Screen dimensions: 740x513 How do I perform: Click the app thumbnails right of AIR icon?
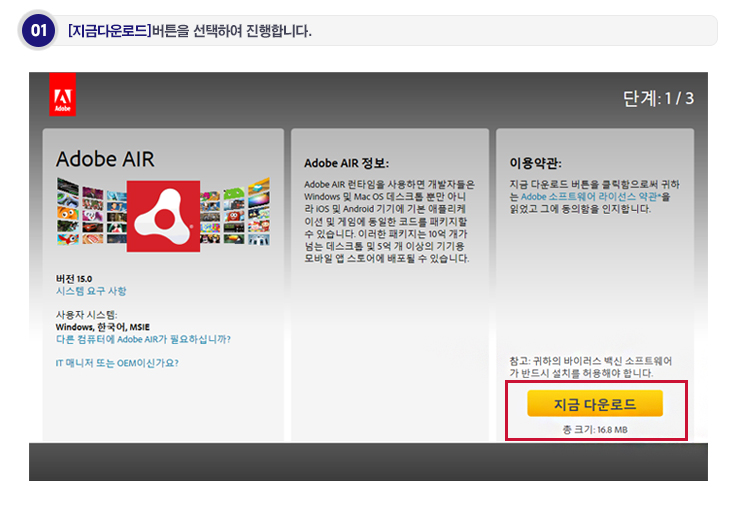tap(235, 211)
